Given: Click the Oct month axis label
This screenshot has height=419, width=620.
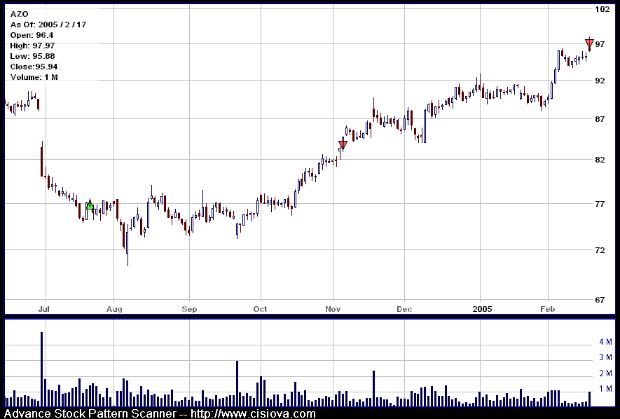Looking at the screenshot, I should tap(260, 309).
